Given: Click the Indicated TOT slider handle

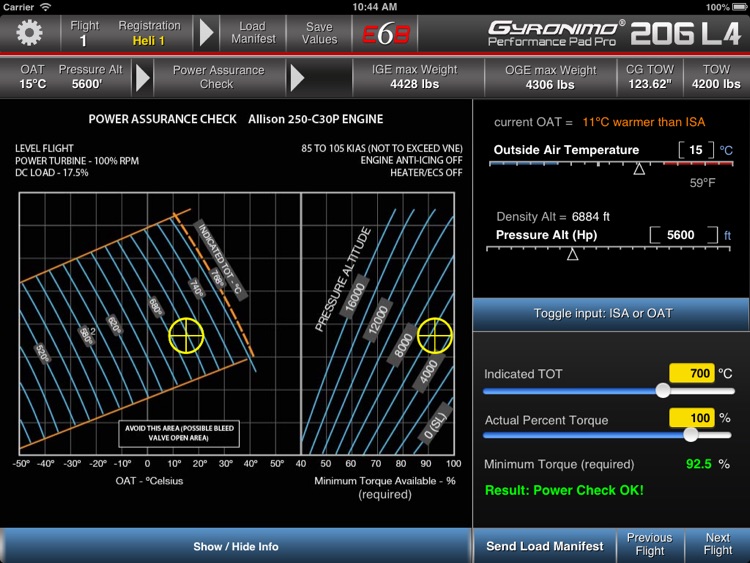Looking at the screenshot, I should point(662,390).
